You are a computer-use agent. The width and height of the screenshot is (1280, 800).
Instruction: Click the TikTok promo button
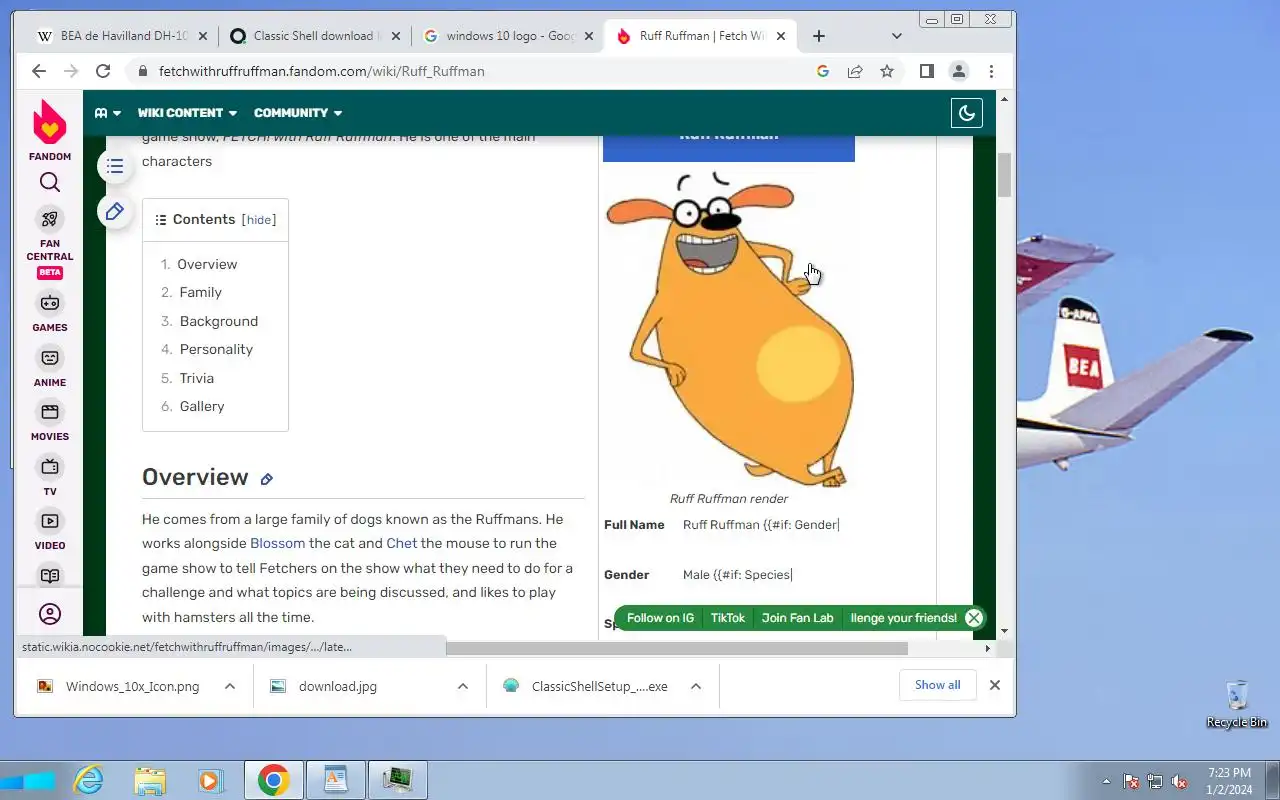coord(728,618)
